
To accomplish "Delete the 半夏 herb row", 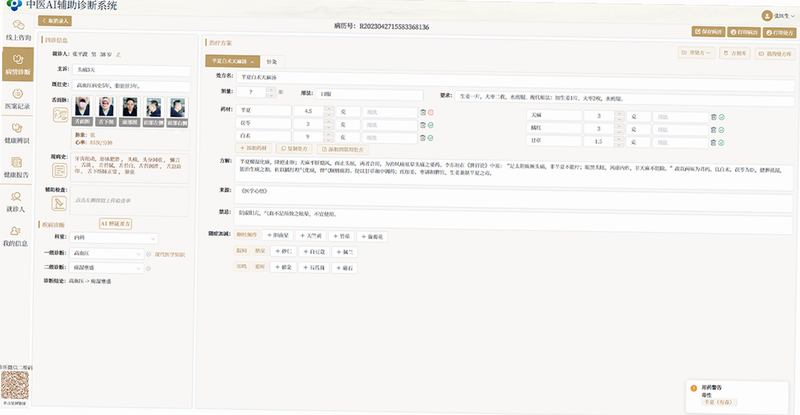I will 423,112.
